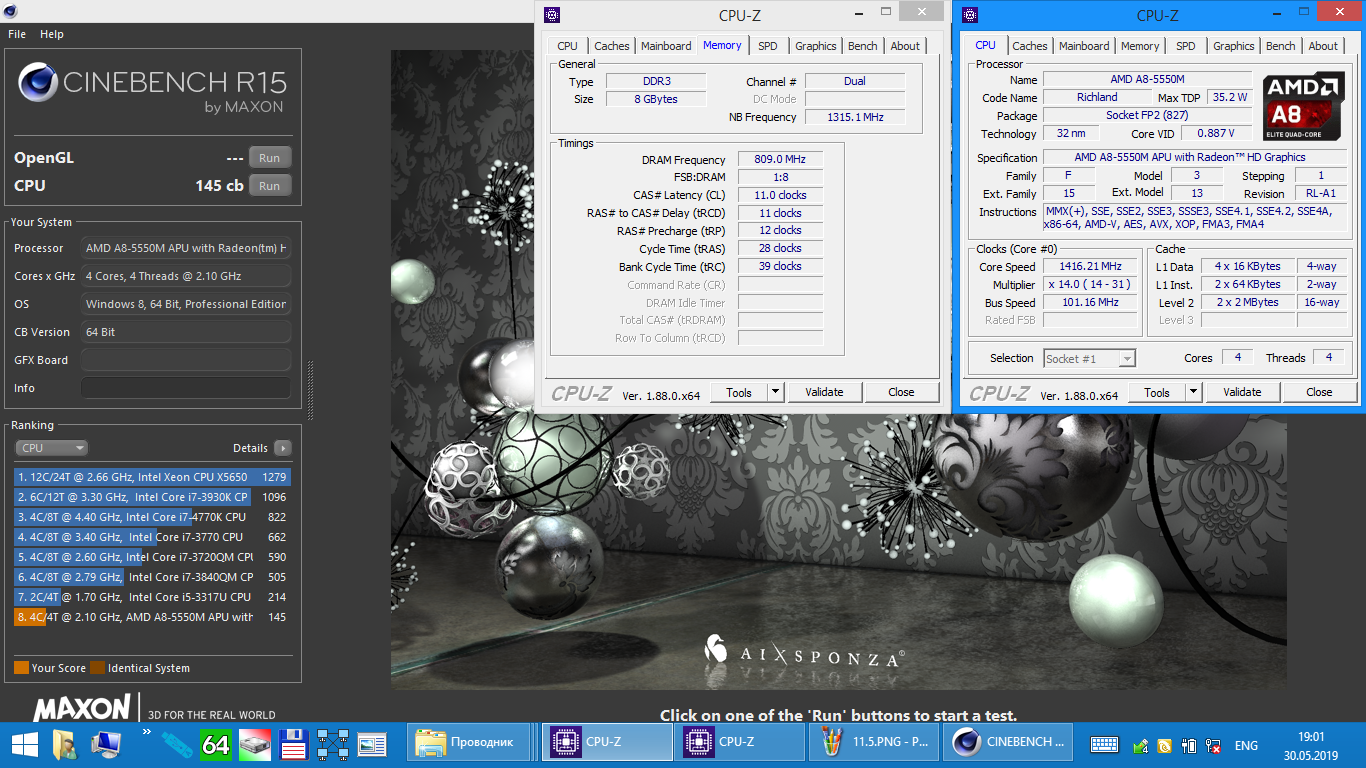Screen dimensions: 1366x768
Task: Open the Computer icon in the taskbar
Action: click(x=106, y=744)
